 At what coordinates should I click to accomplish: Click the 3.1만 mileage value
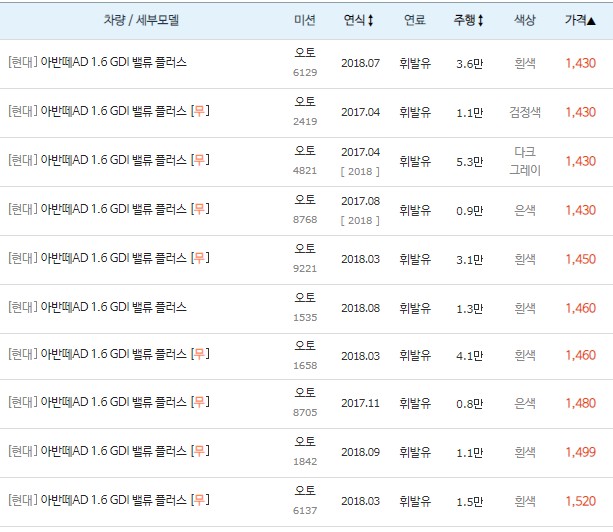click(x=470, y=260)
